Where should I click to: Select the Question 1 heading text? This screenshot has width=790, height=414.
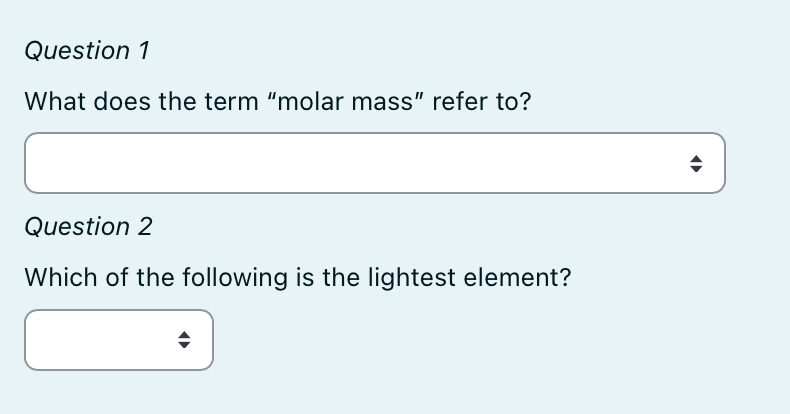87,51
